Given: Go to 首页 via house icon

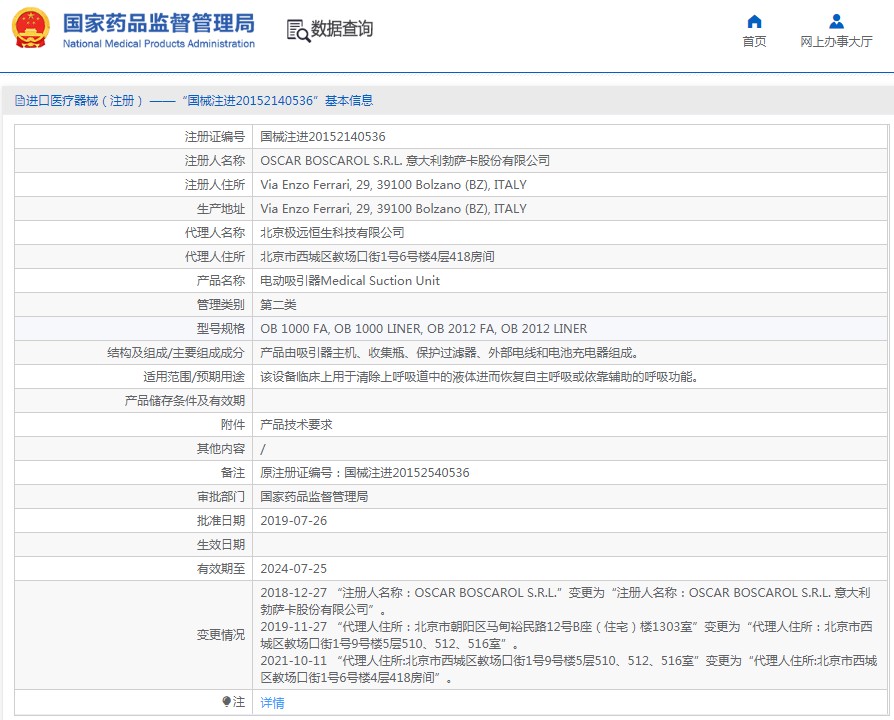Looking at the screenshot, I should coord(754,22).
